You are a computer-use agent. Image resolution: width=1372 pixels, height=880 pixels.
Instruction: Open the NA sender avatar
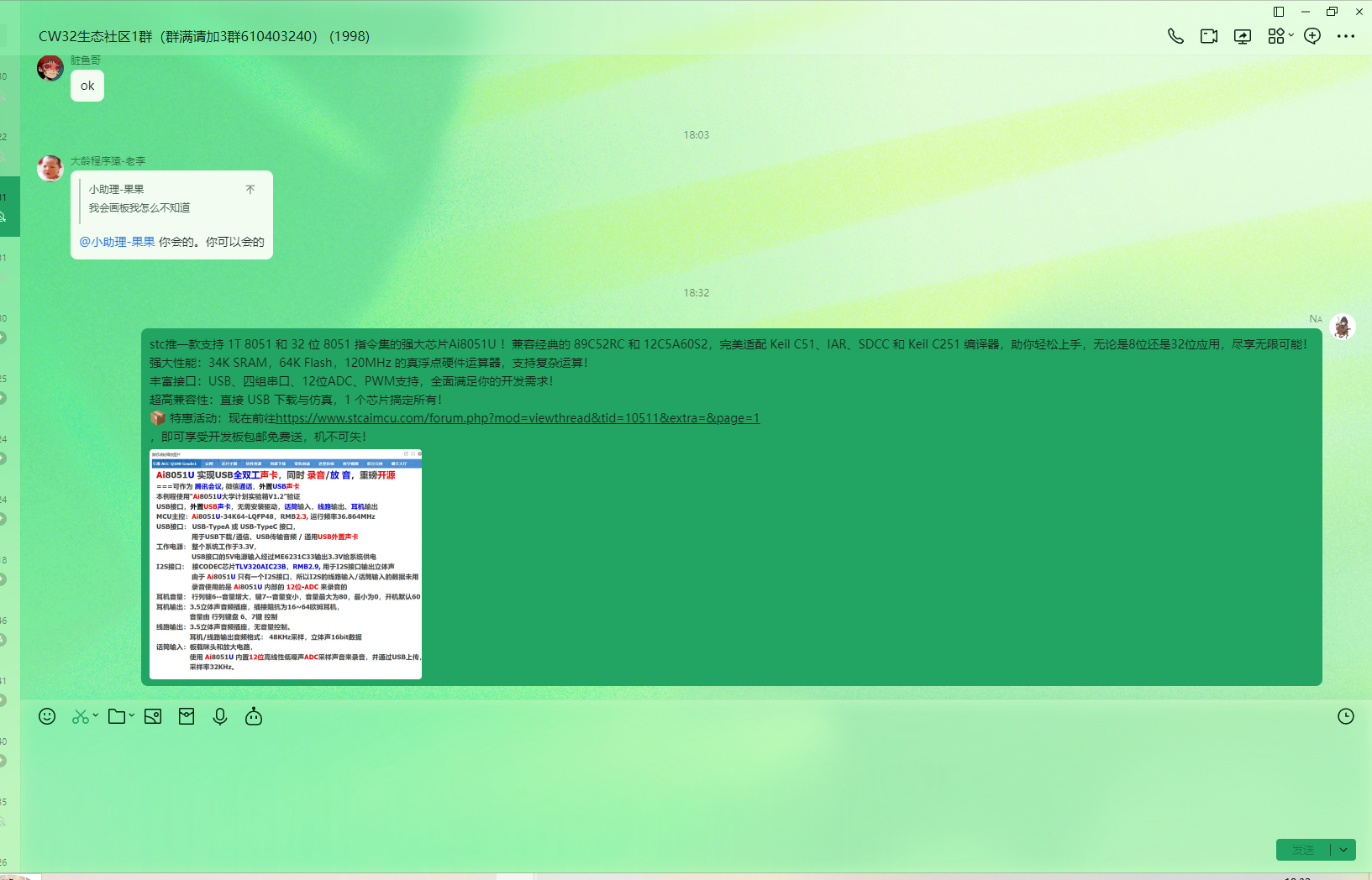[x=1343, y=327]
